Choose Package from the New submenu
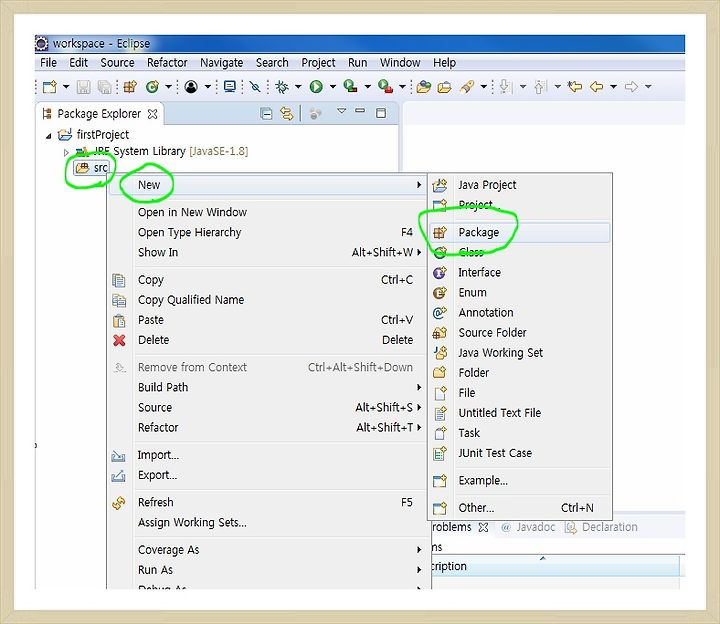Screen dimensions: 720x624 click(520, 233)
